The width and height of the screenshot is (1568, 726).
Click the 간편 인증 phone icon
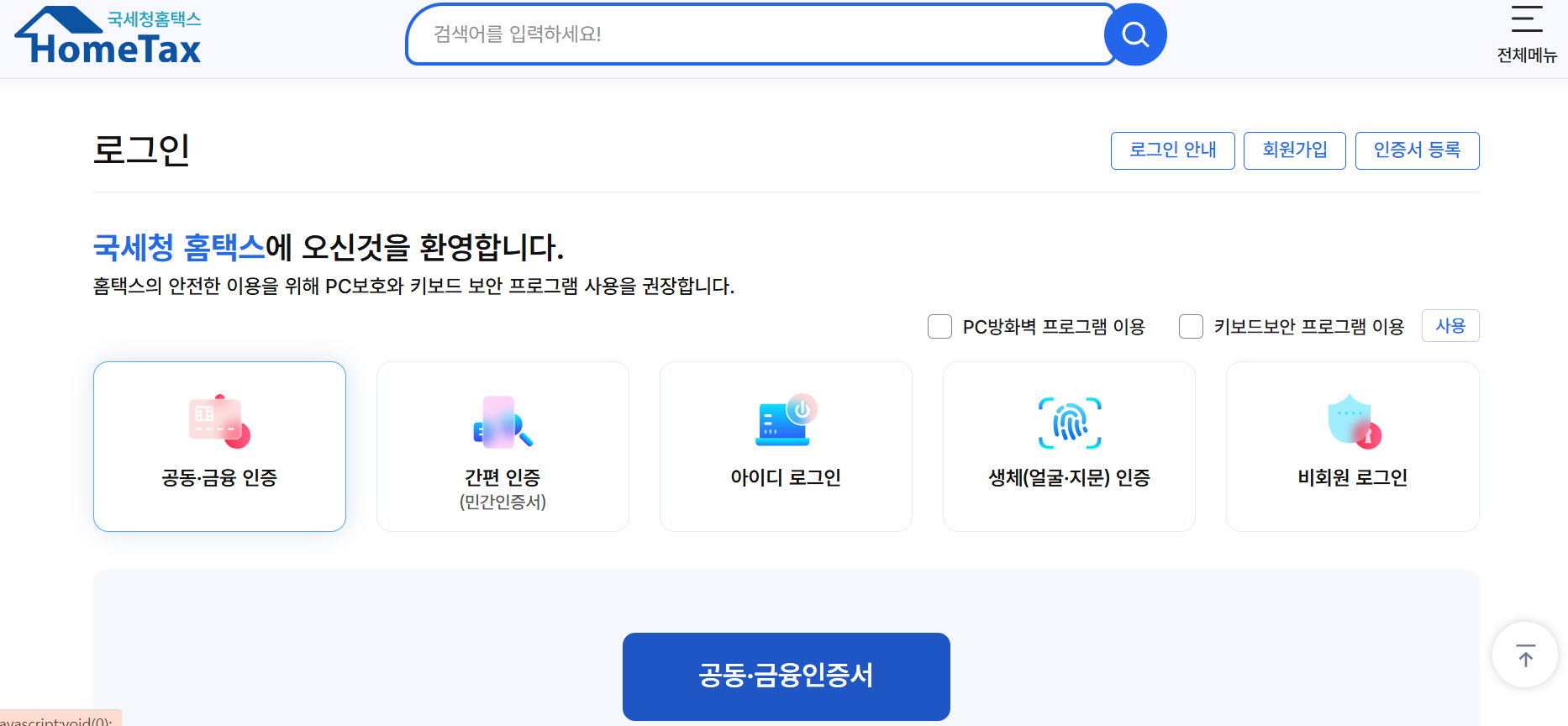coord(502,422)
